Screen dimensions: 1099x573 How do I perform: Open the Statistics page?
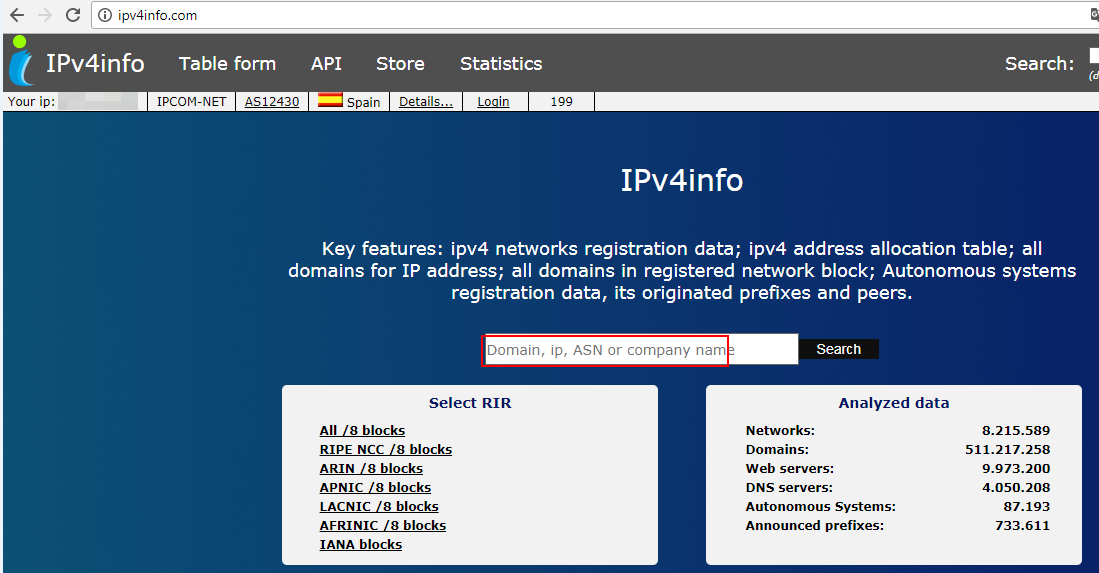[501, 64]
